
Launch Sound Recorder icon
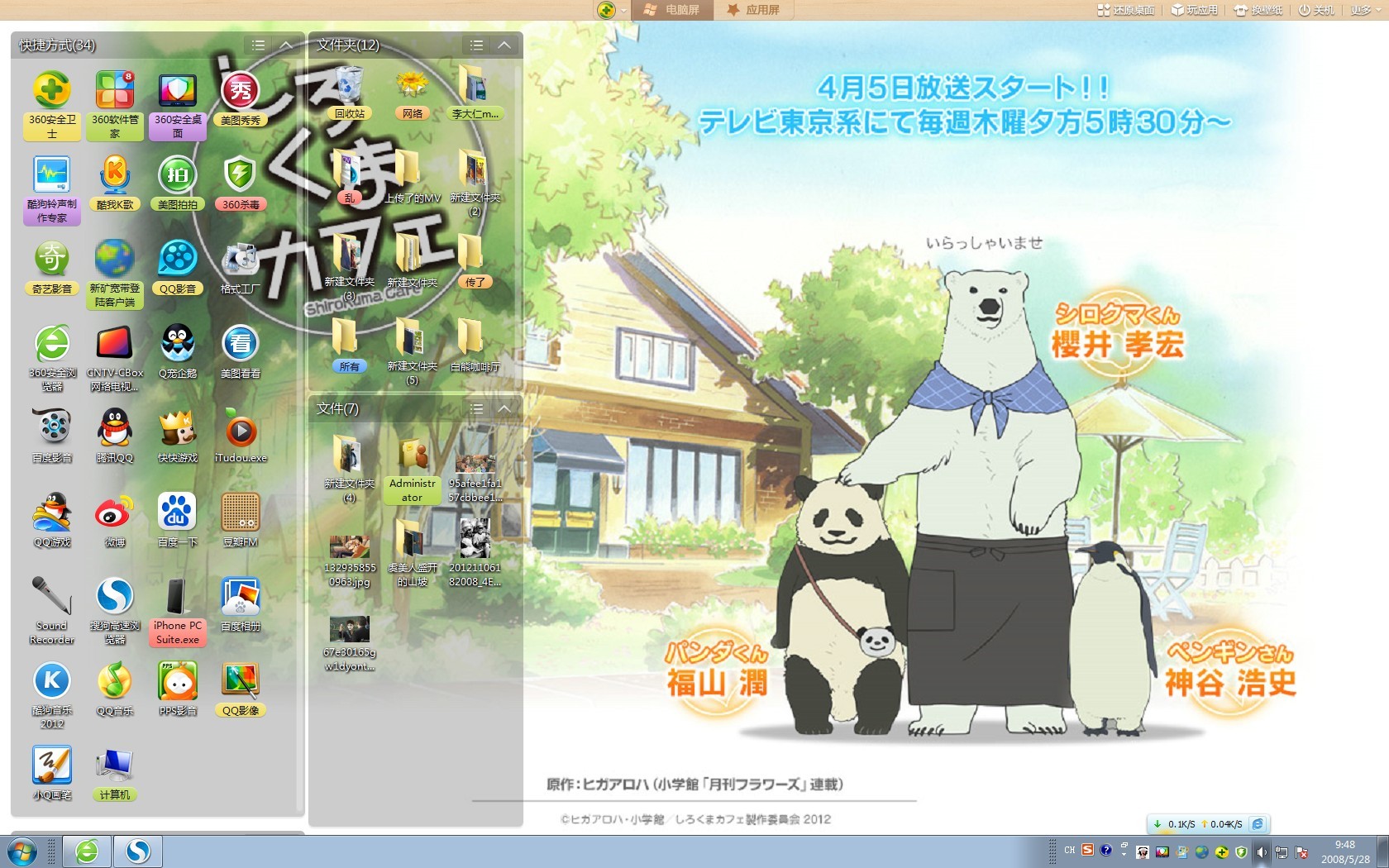pos(52,610)
